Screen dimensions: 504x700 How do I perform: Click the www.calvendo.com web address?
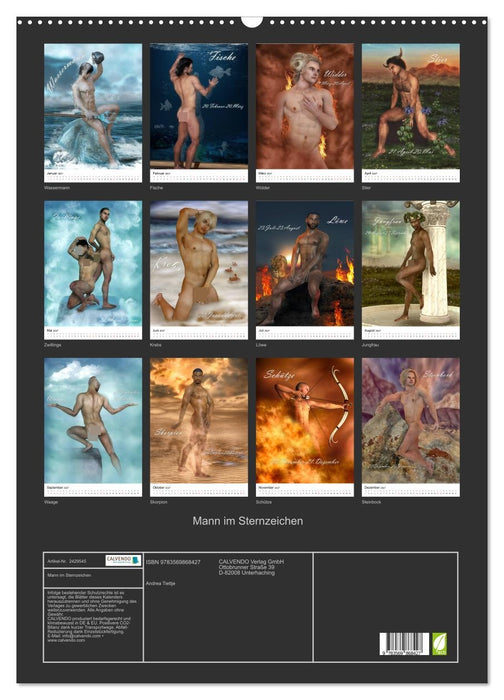(x=66, y=640)
